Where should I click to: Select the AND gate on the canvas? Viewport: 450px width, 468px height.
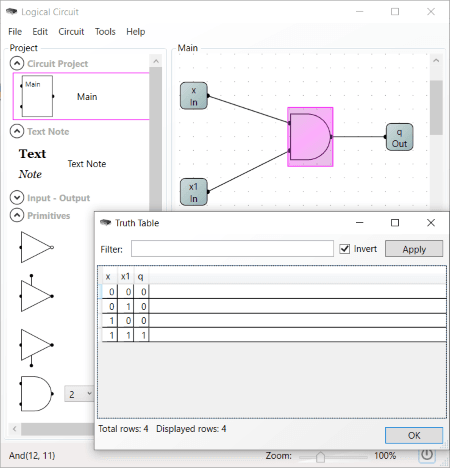point(310,137)
